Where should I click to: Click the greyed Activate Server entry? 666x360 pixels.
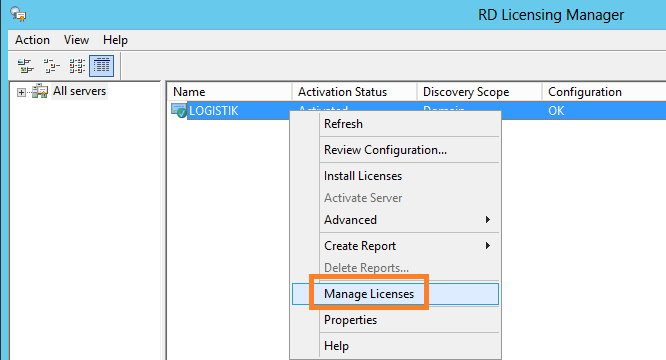[395, 198]
